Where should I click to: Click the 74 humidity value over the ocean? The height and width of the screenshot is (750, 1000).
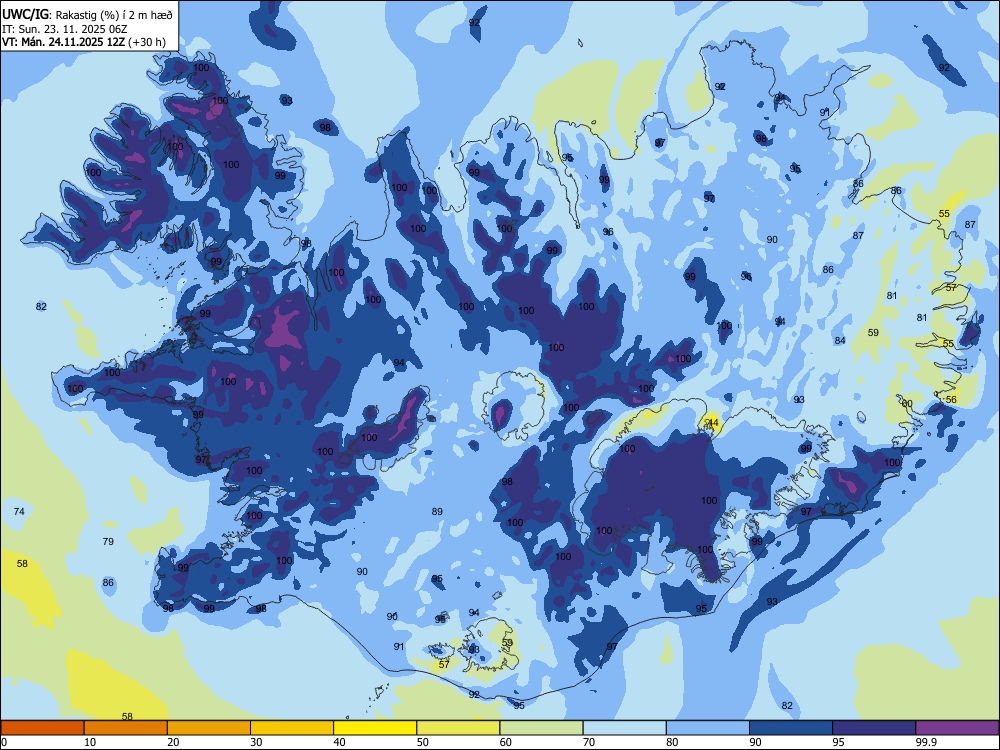tap(19, 511)
